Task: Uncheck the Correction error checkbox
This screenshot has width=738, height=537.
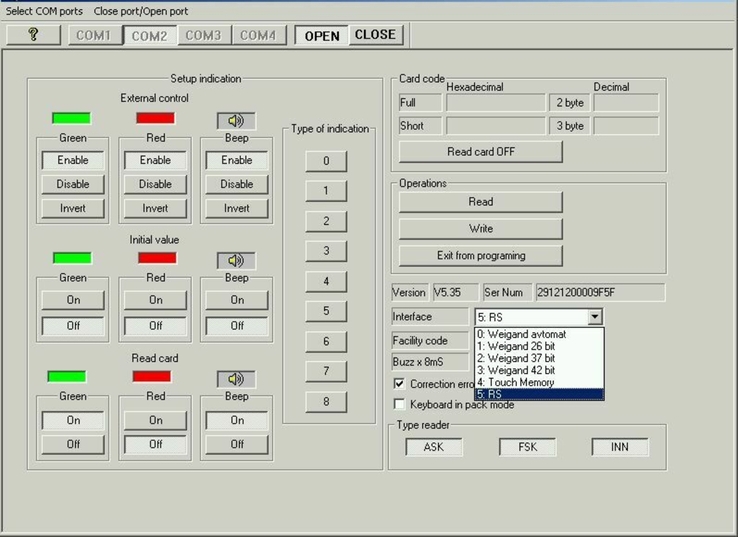Action: point(399,384)
